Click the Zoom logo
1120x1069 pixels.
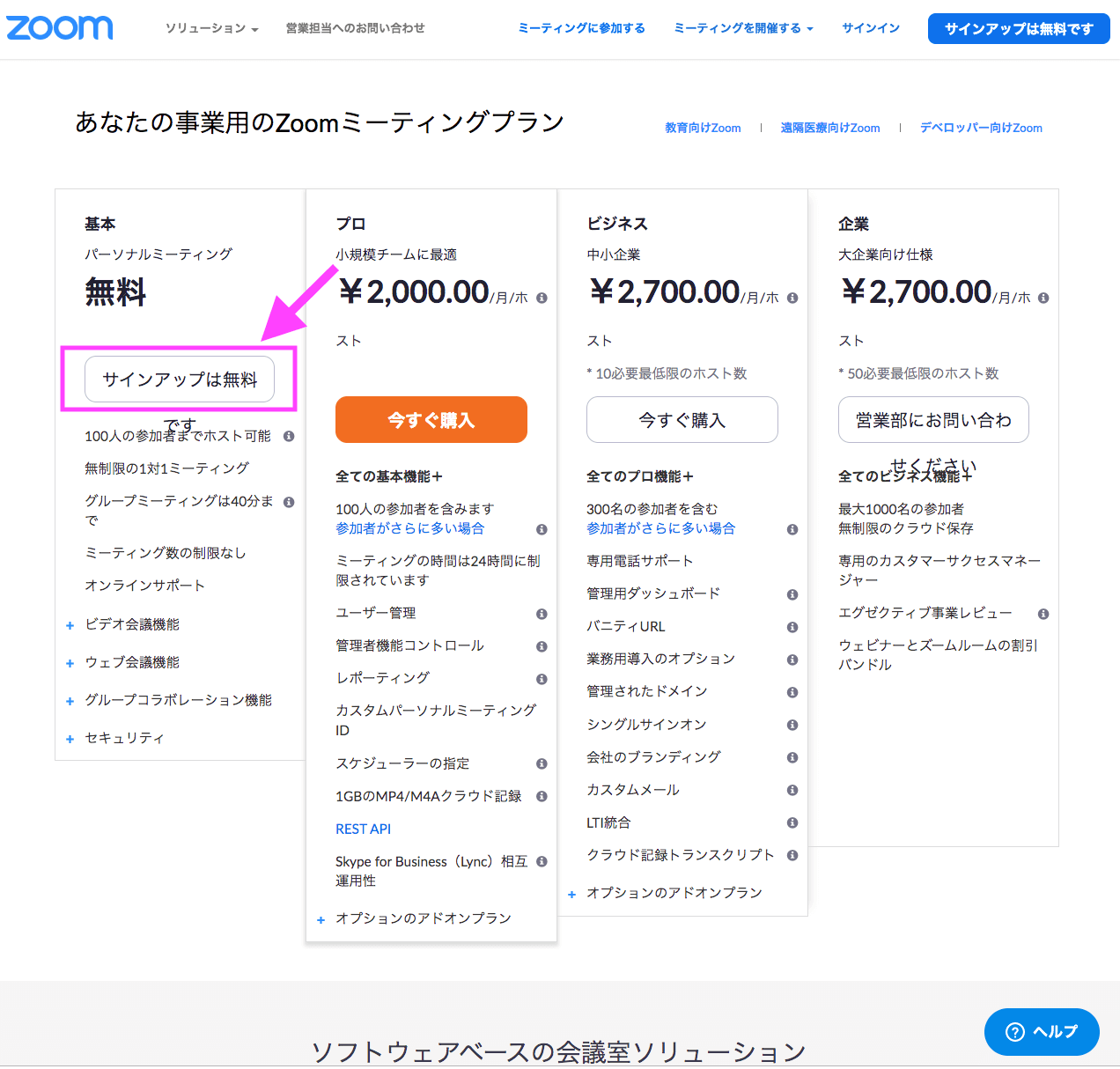pyautogui.click(x=60, y=28)
